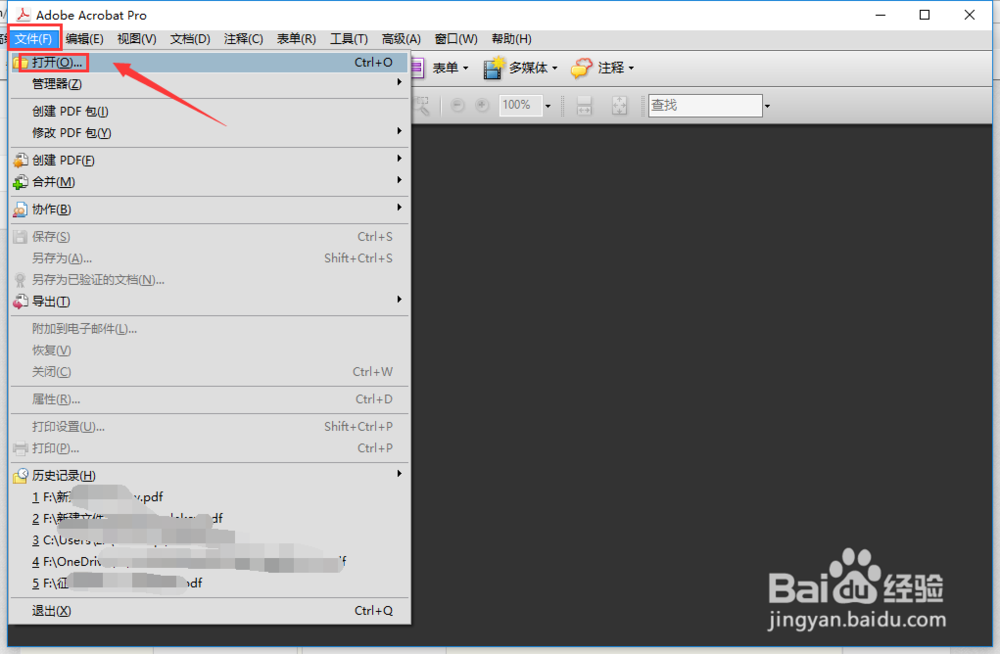The image size is (1000, 654).
Task: Open recent file 4 F:\OneDrive
Action: [x=209, y=561]
